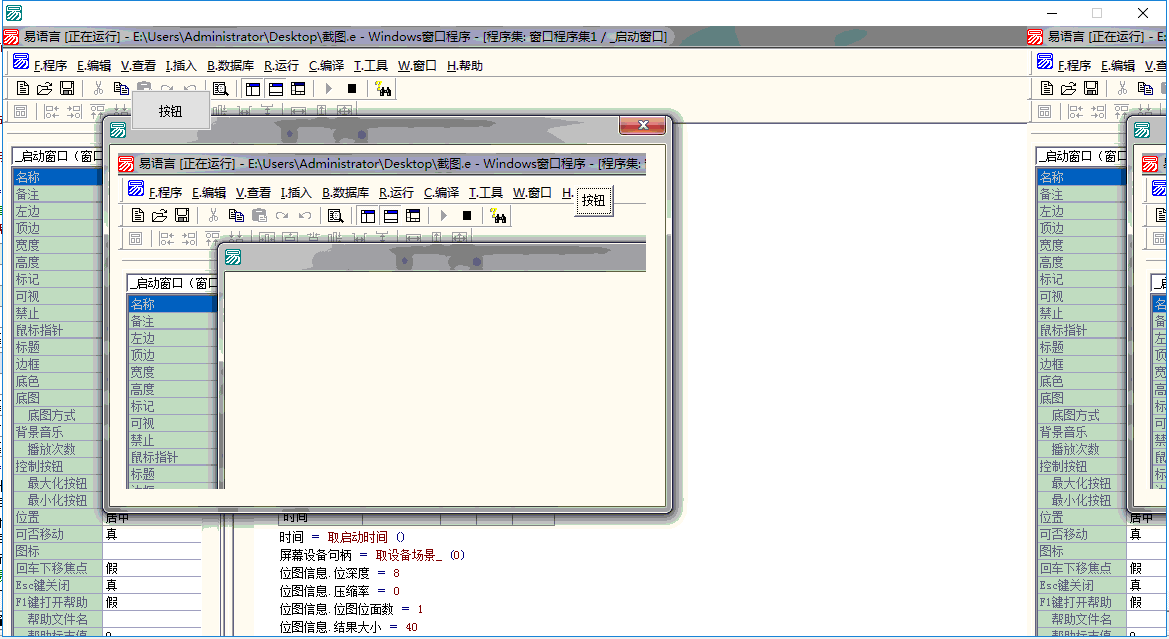
Task: Click the New file icon in the left IDE toolbar
Action: [x=23, y=89]
